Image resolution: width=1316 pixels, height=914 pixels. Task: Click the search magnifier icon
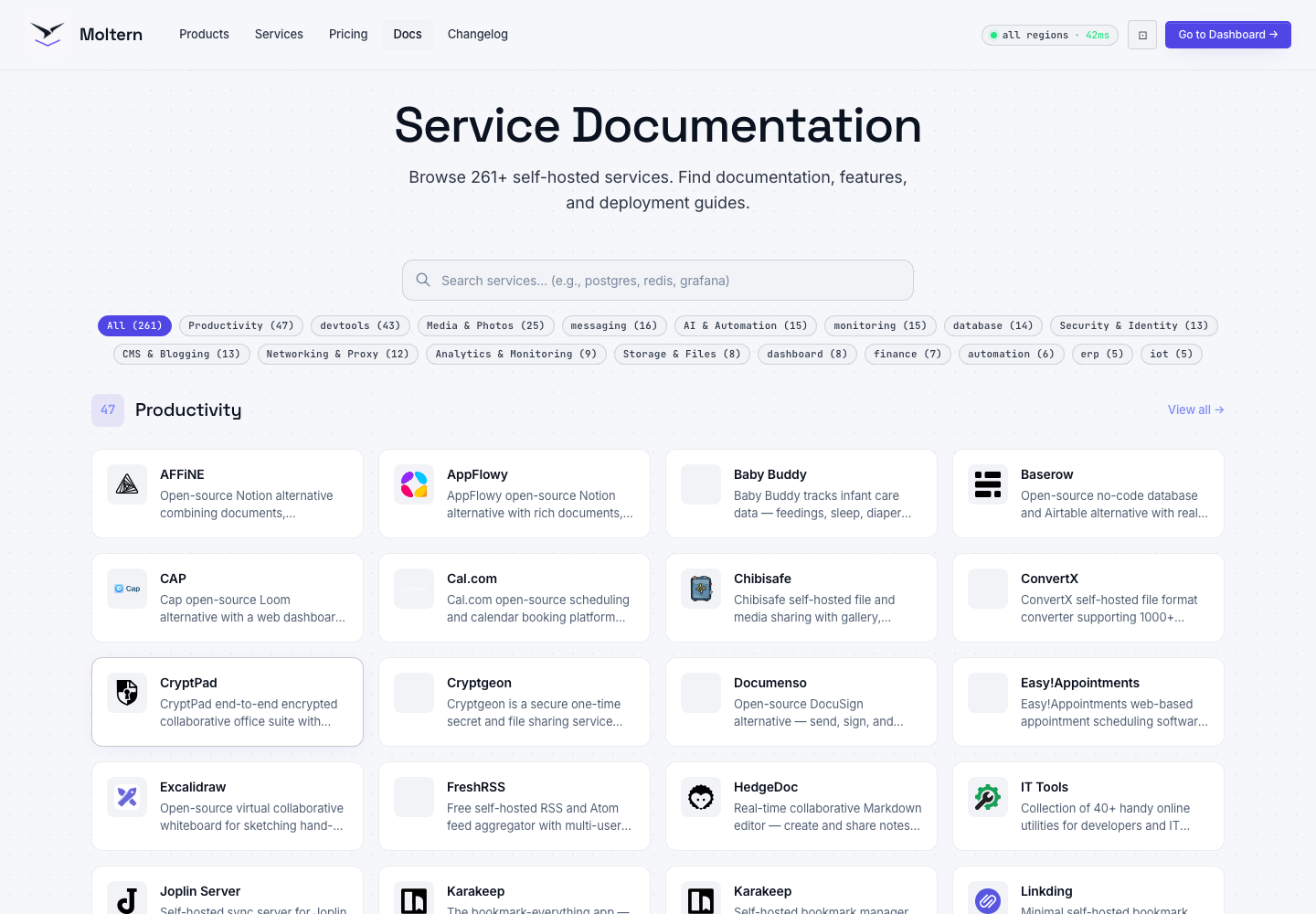tap(423, 280)
